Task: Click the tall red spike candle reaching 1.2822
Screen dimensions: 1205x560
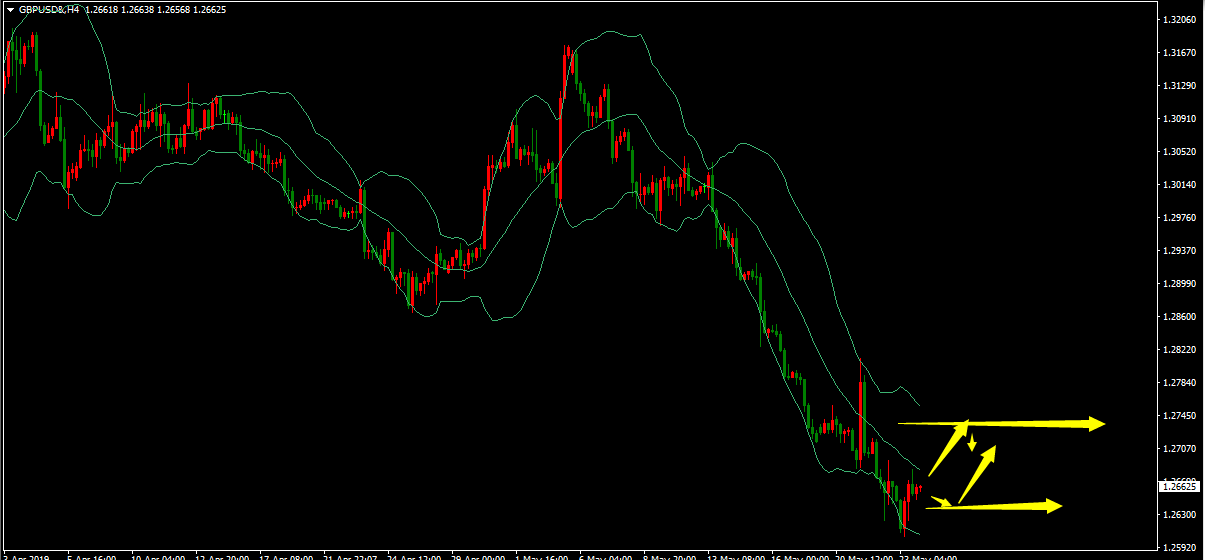Action: tap(860, 400)
